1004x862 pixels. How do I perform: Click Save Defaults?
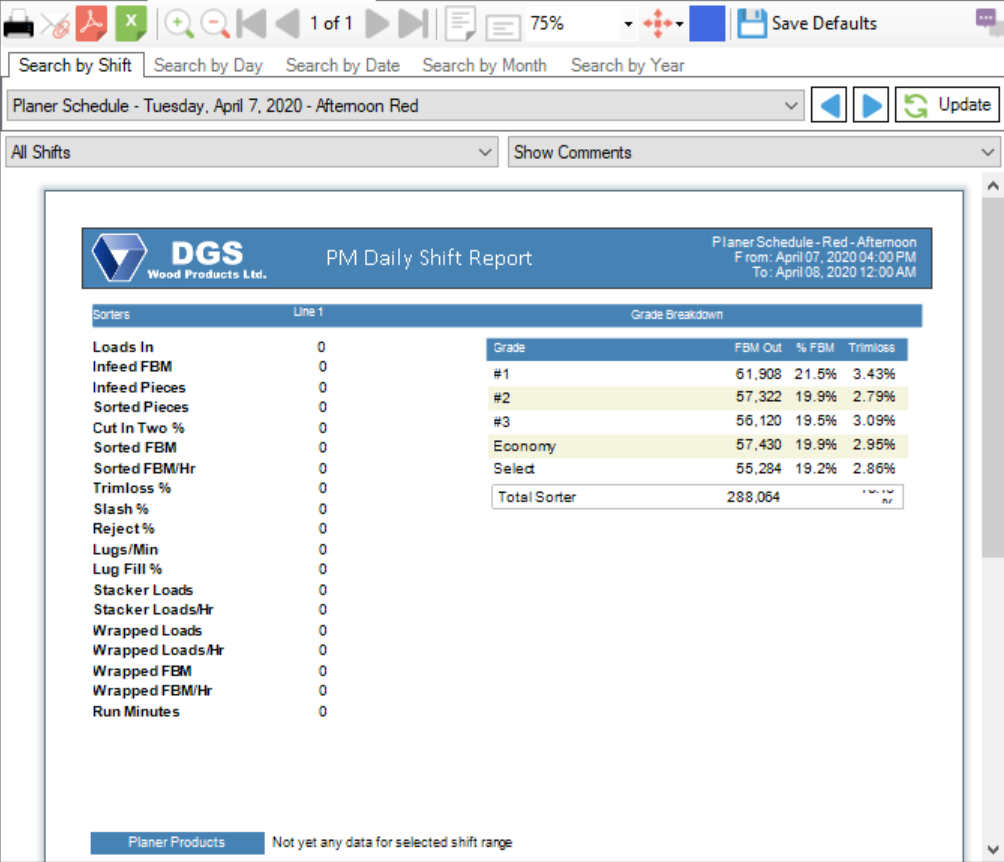807,23
